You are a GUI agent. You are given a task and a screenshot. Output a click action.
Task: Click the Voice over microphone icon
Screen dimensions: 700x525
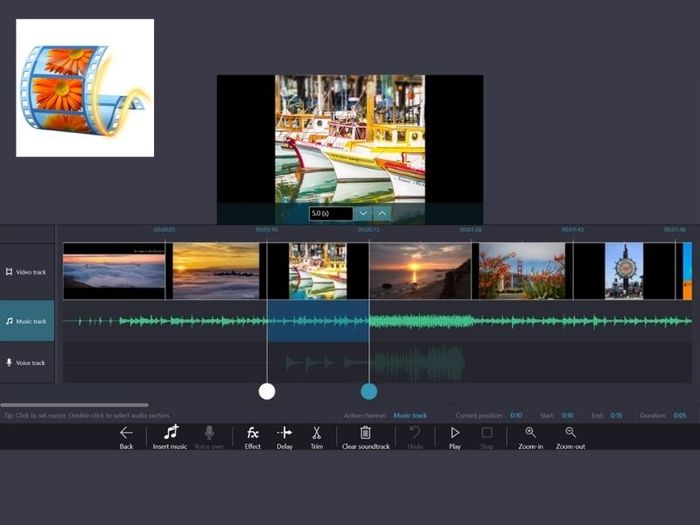pos(209,432)
